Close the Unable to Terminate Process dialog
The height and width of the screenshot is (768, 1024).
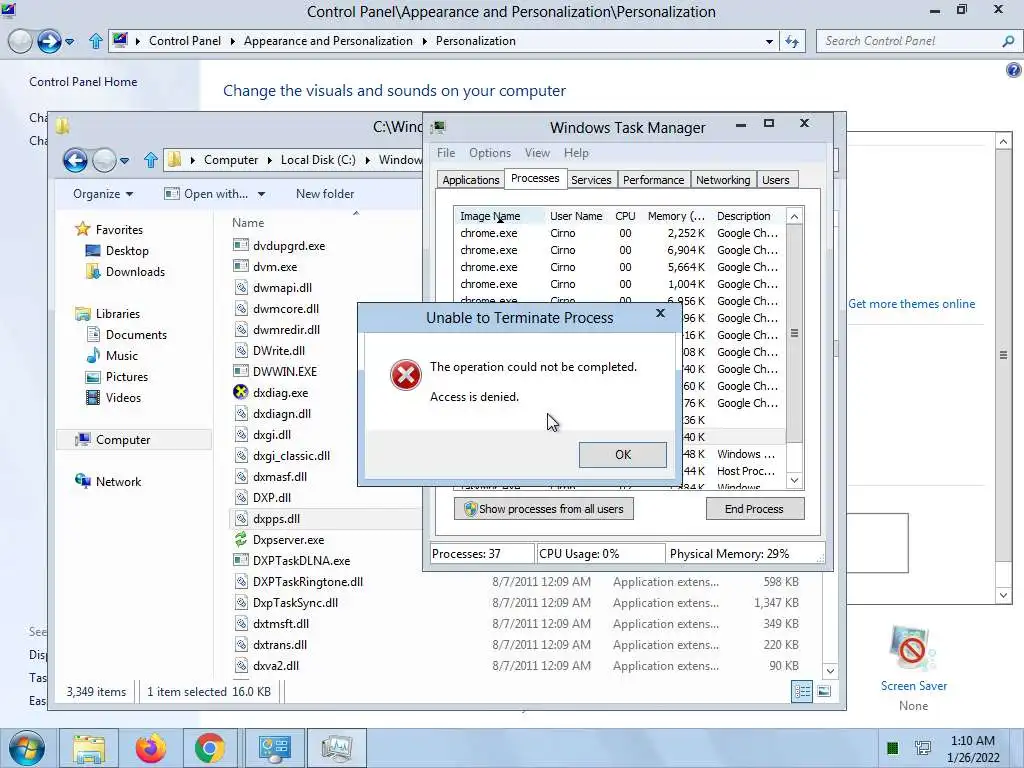(660, 313)
